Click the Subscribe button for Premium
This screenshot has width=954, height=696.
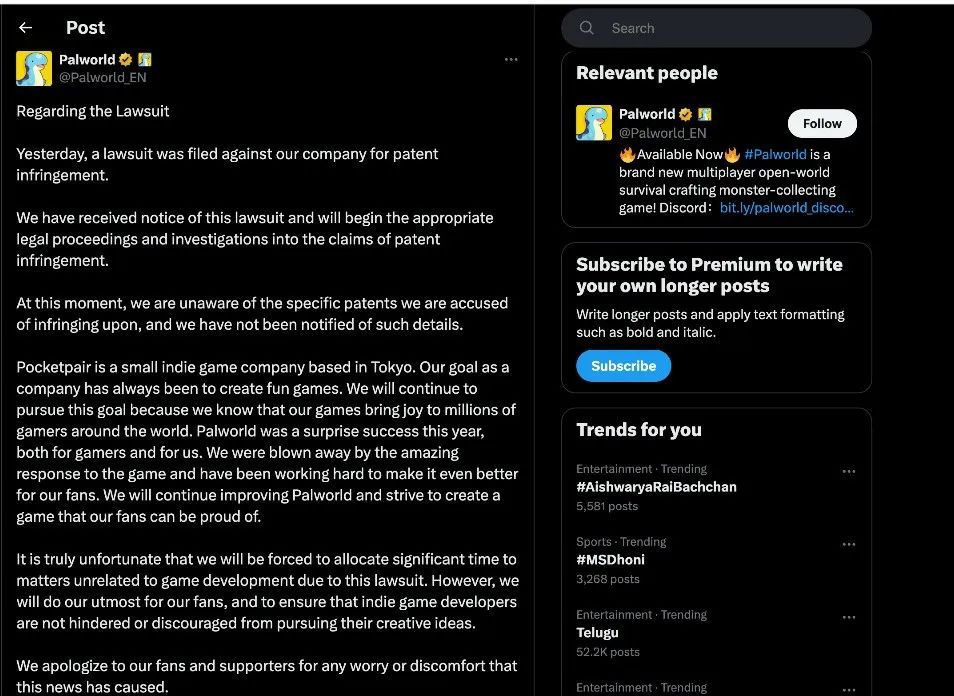623,366
